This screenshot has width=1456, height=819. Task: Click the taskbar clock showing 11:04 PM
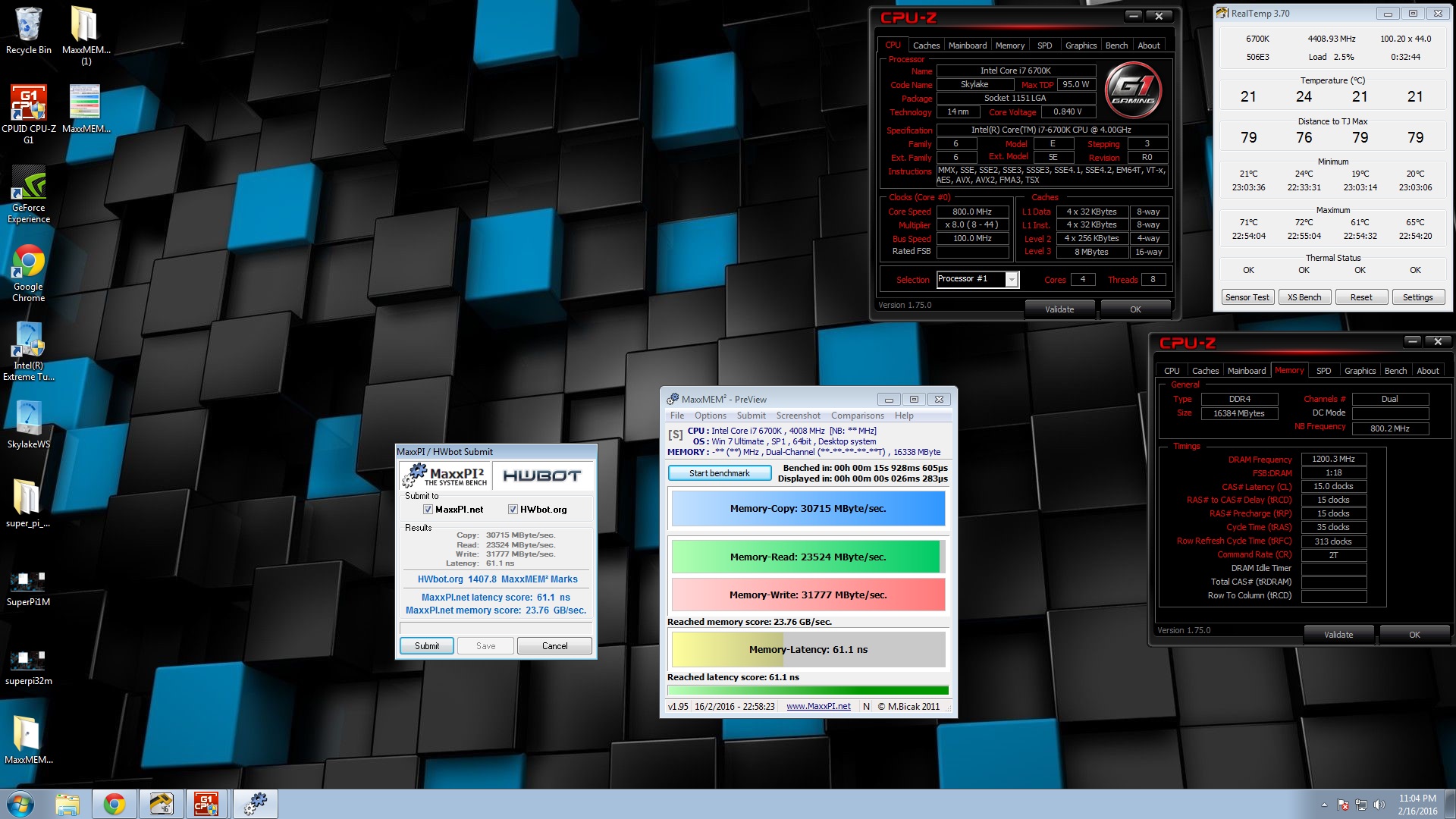tap(1417, 805)
